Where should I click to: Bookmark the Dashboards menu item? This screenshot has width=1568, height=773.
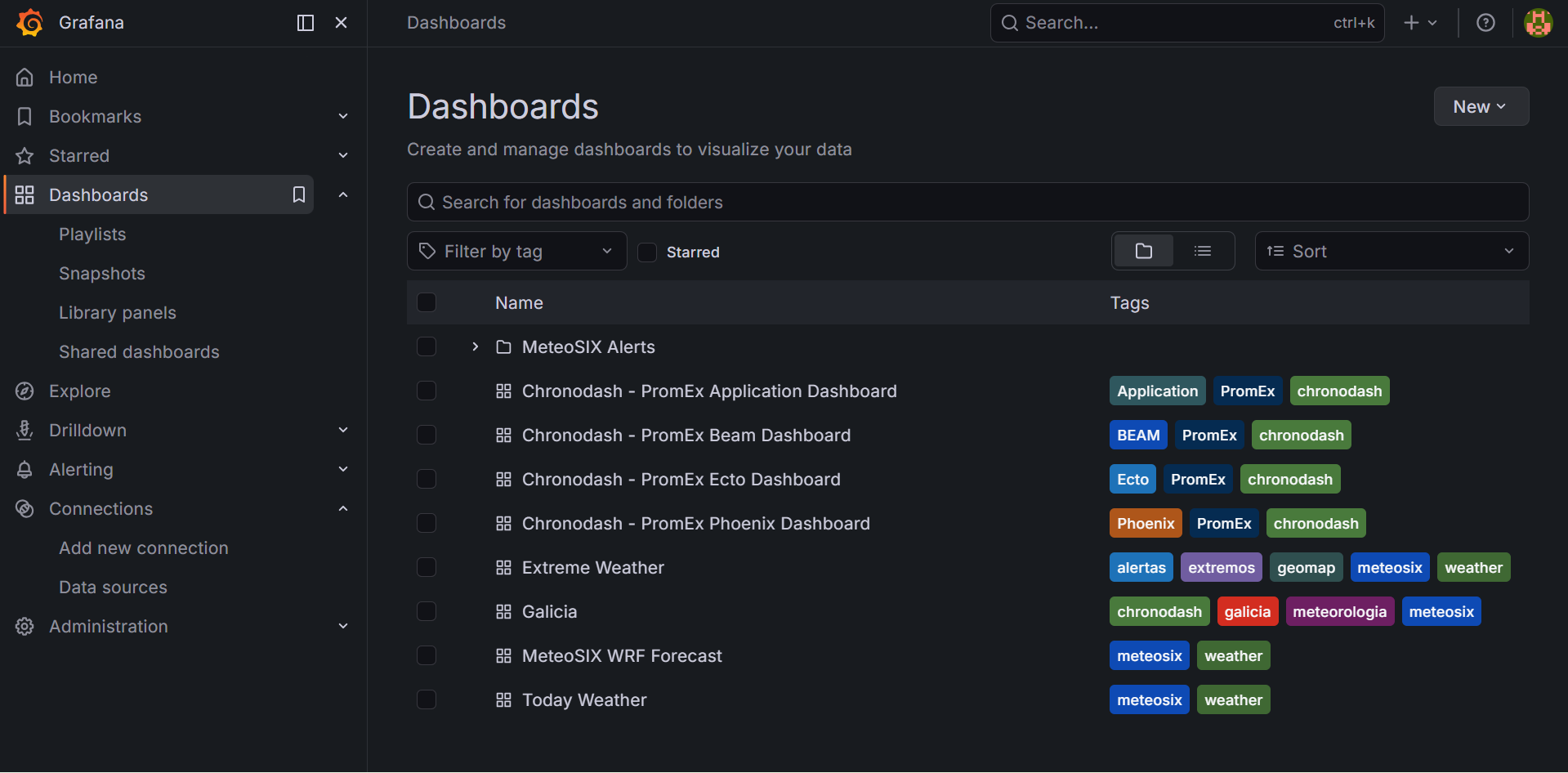[x=299, y=194]
